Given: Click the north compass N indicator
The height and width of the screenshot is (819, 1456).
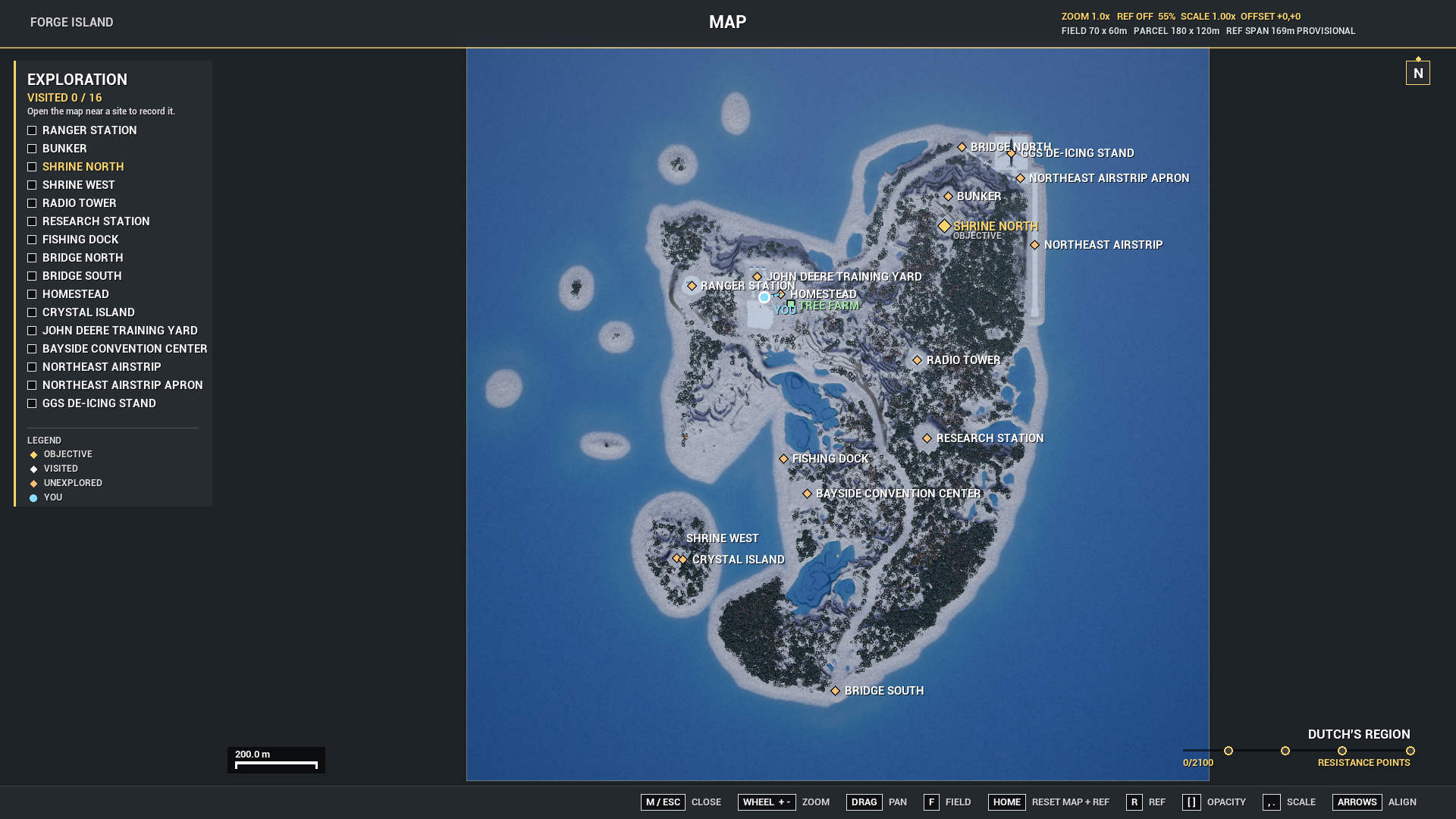Looking at the screenshot, I should 1418,73.
